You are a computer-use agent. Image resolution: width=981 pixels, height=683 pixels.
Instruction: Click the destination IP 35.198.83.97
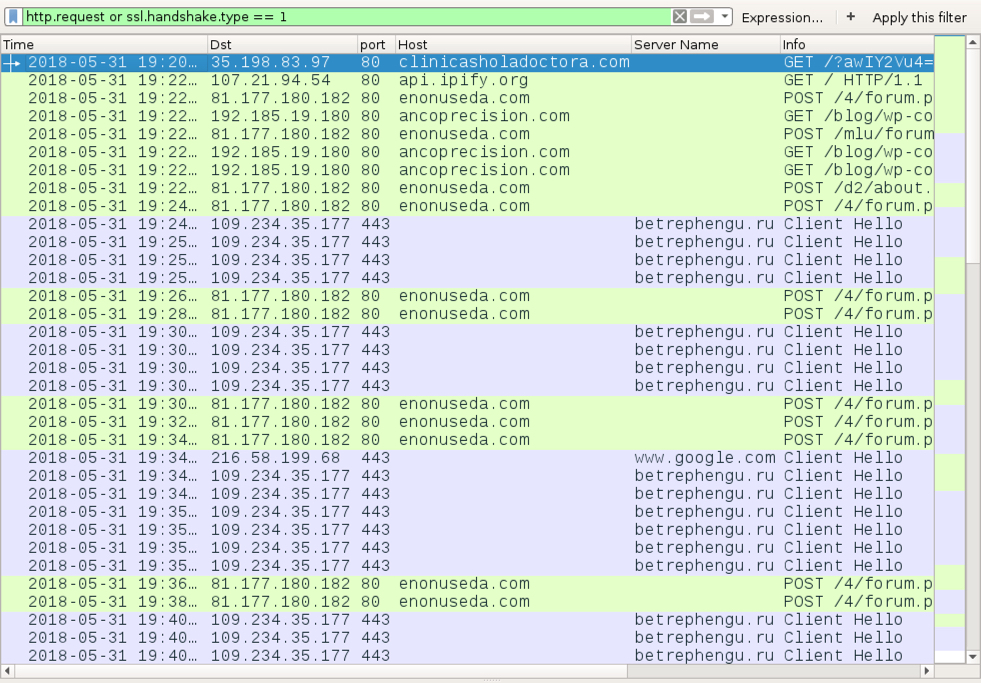point(270,63)
